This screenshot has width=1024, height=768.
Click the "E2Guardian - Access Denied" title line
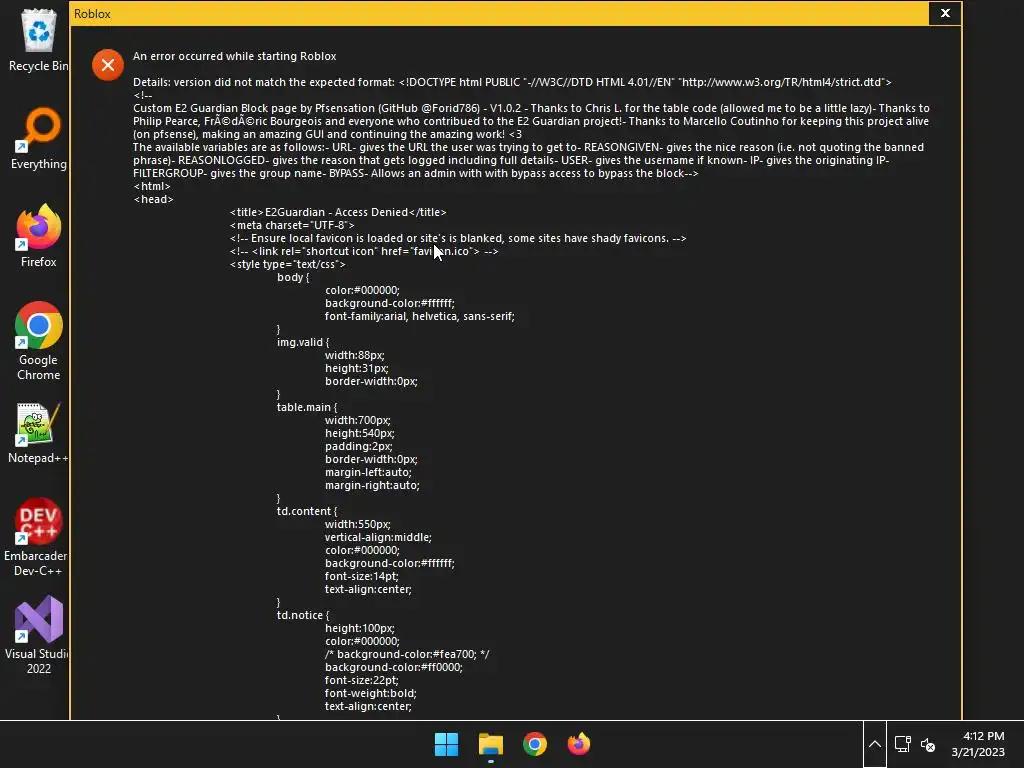[338, 212]
